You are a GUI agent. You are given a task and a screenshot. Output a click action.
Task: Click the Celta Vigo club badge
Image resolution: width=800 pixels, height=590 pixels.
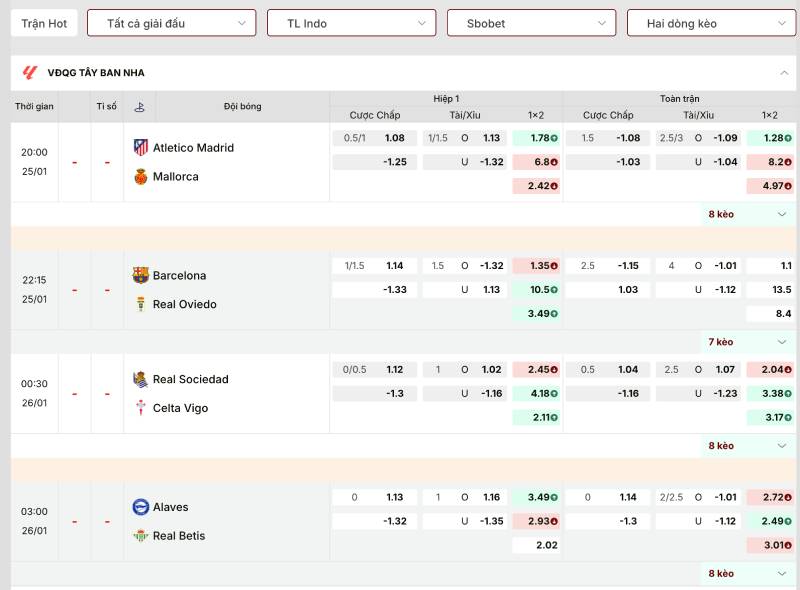point(140,408)
